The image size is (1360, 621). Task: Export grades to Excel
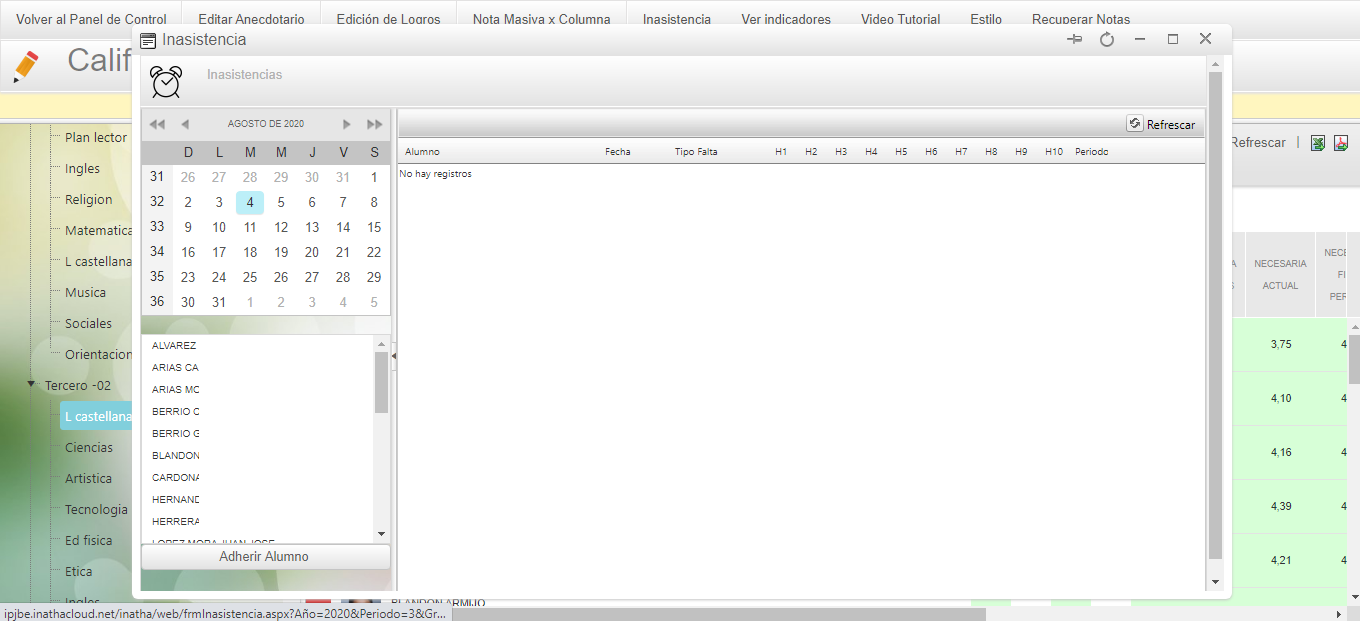(x=1318, y=143)
